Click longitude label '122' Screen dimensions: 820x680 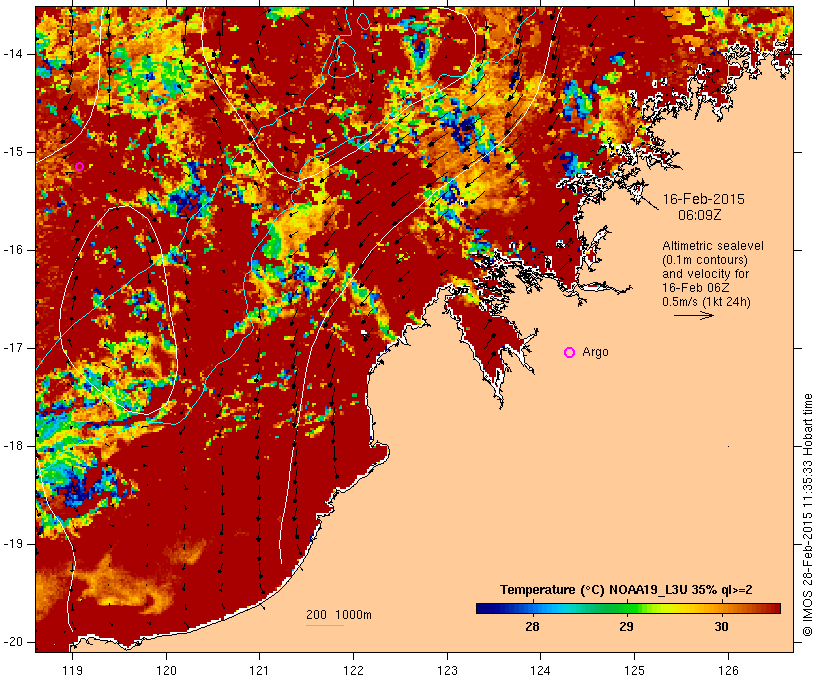tap(354, 671)
